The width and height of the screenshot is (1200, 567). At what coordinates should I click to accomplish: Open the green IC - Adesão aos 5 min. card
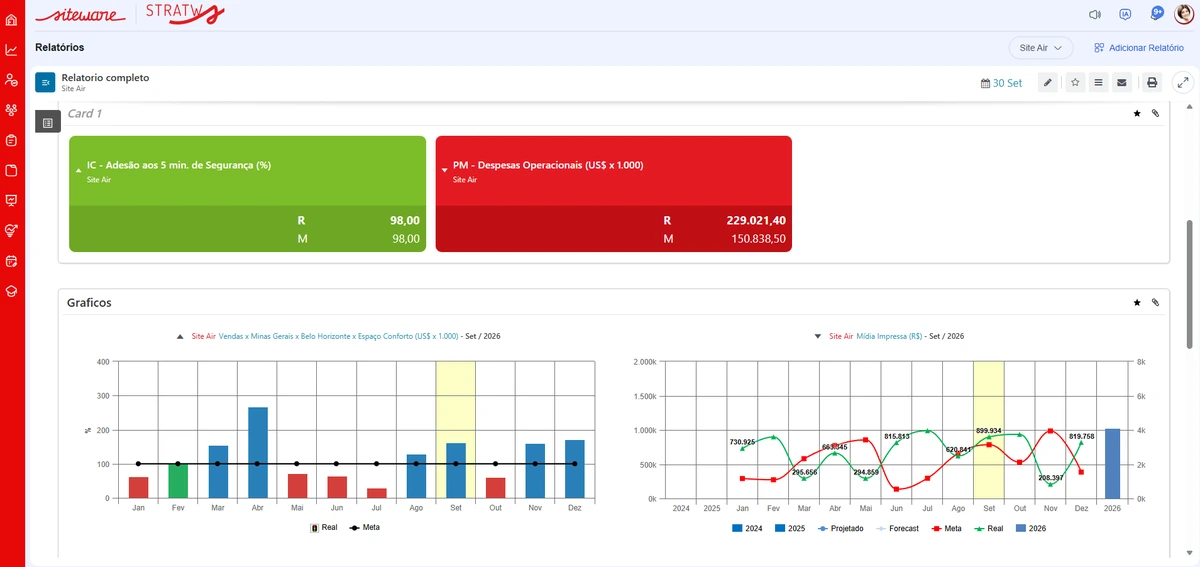[247, 194]
